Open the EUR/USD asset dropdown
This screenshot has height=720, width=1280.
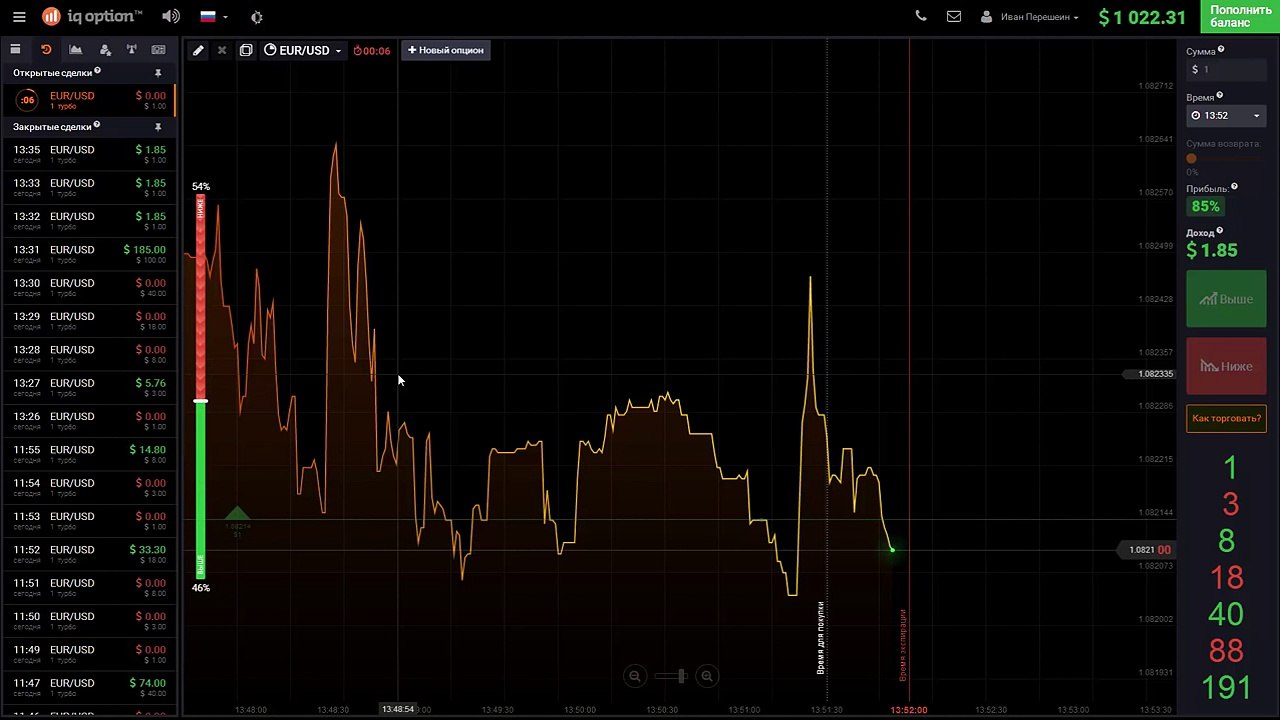click(303, 50)
